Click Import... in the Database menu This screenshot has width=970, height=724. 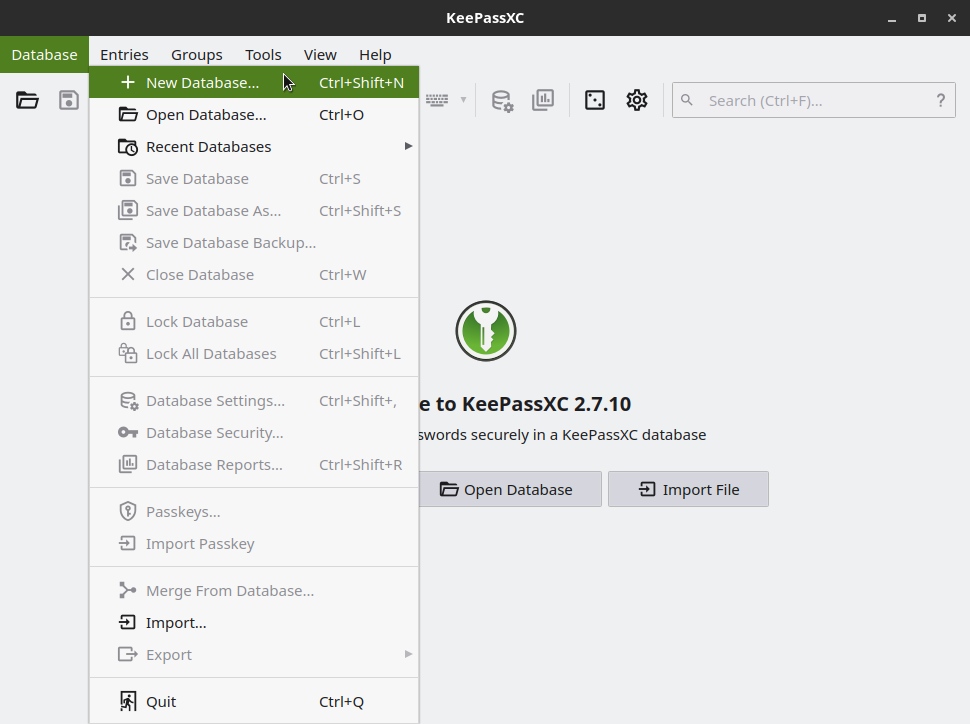click(254, 623)
